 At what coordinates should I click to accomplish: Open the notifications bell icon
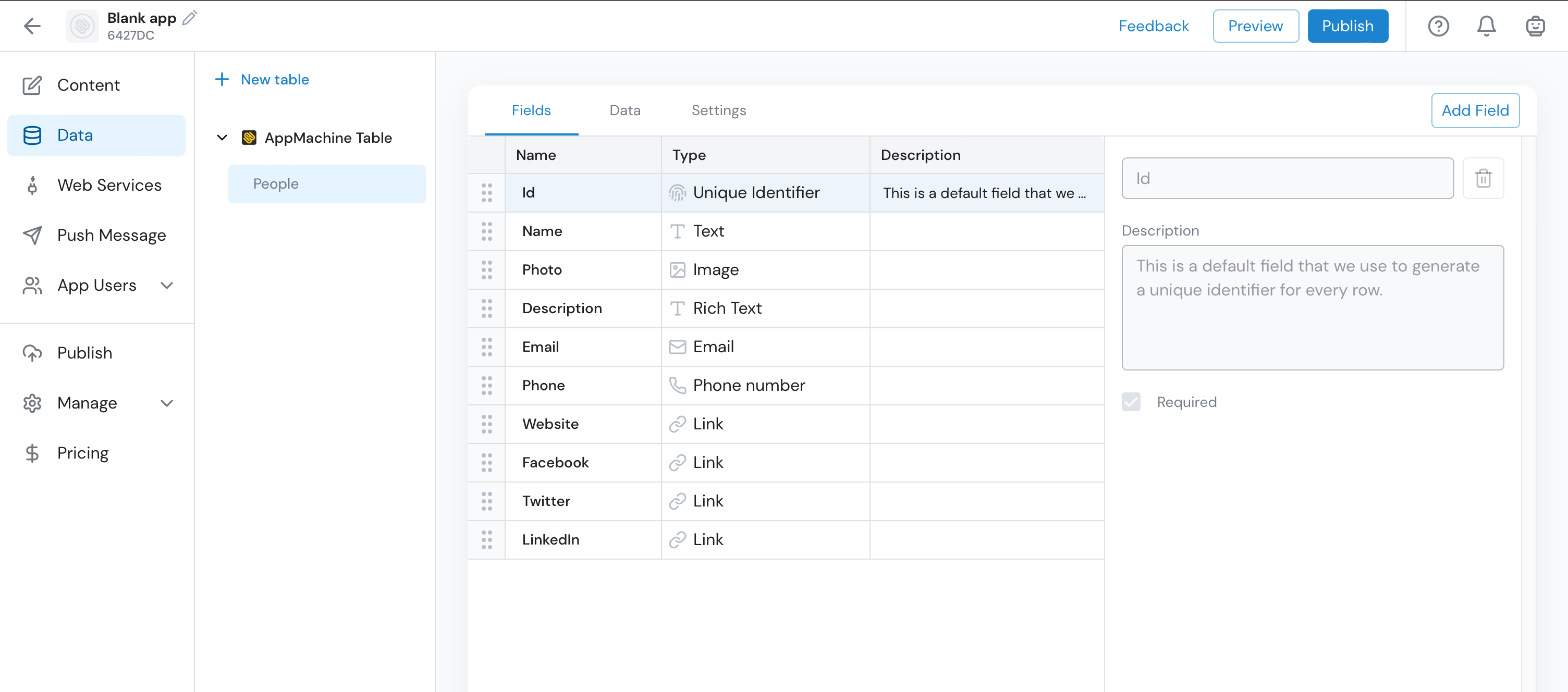coord(1486,26)
